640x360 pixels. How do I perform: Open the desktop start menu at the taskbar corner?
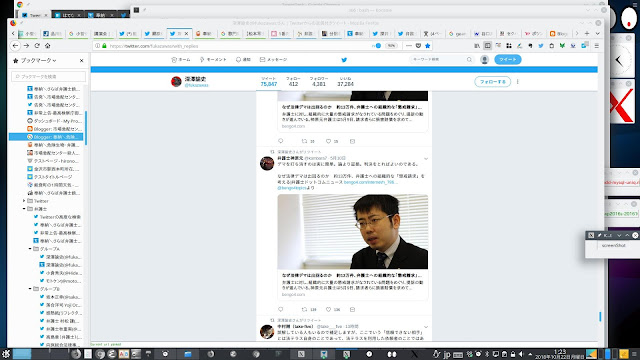6,354
